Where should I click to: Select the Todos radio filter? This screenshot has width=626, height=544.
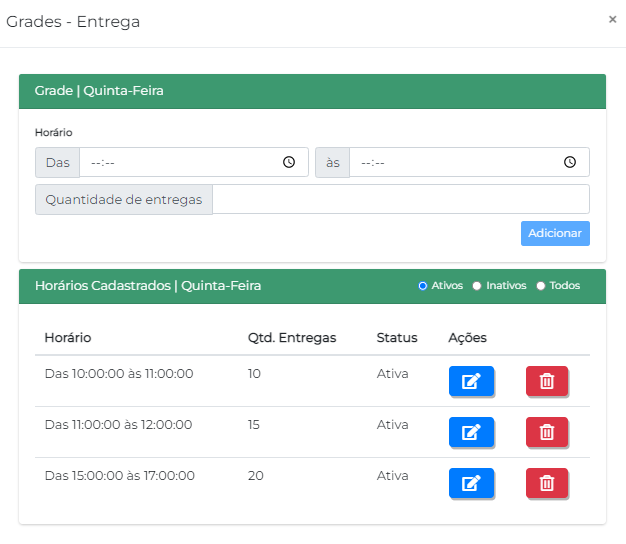pyautogui.click(x=541, y=286)
